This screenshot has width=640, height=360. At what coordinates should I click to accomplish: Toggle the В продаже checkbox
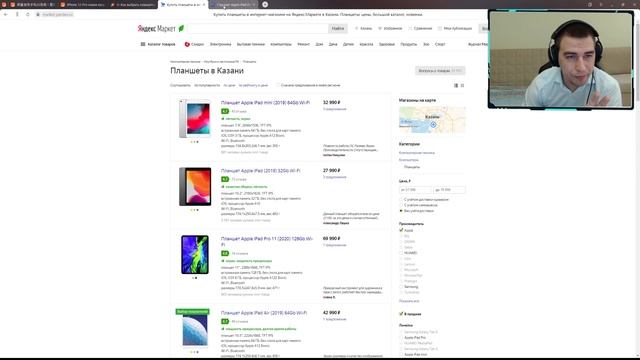point(401,314)
